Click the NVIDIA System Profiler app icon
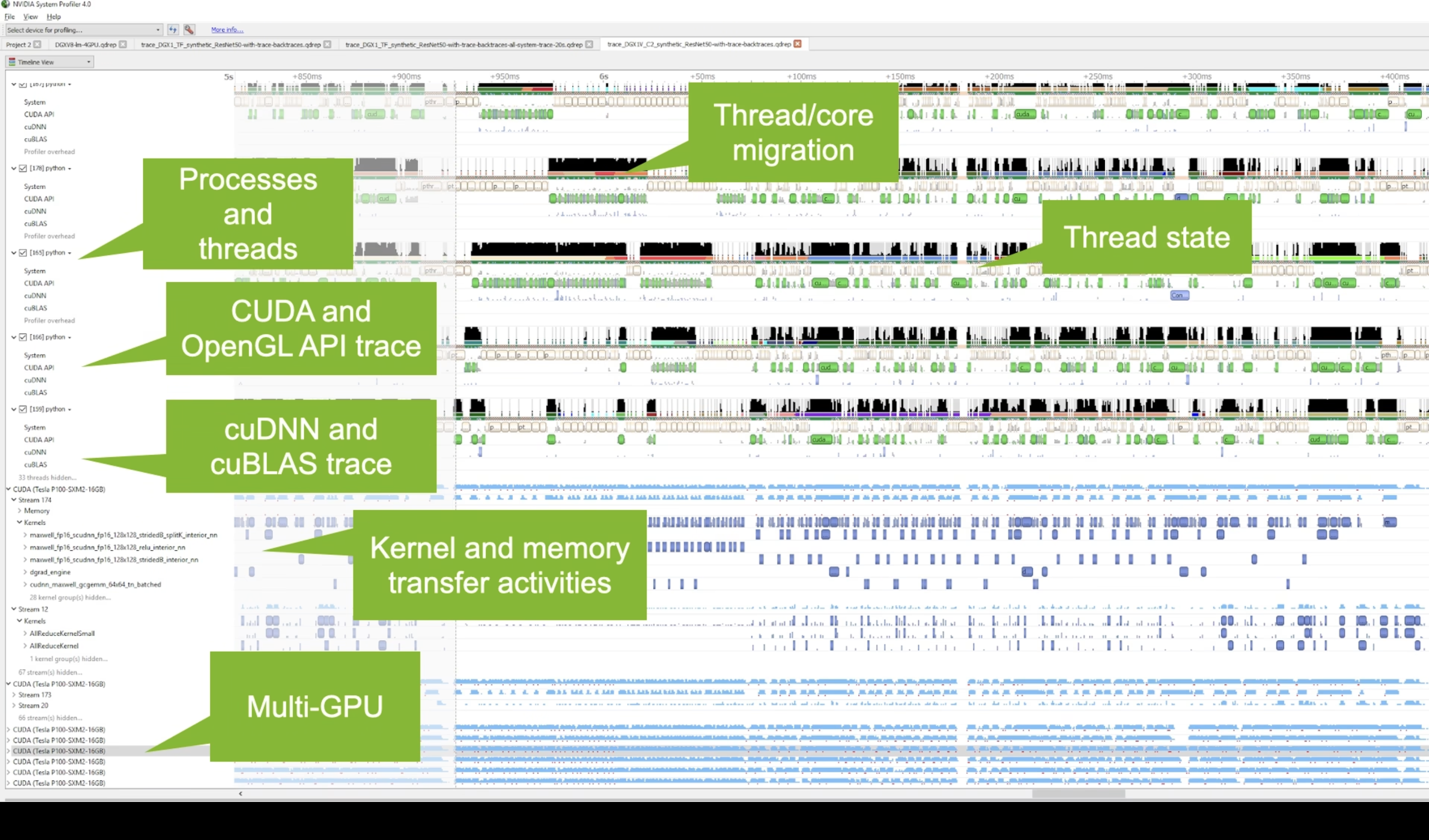 [x=6, y=4]
